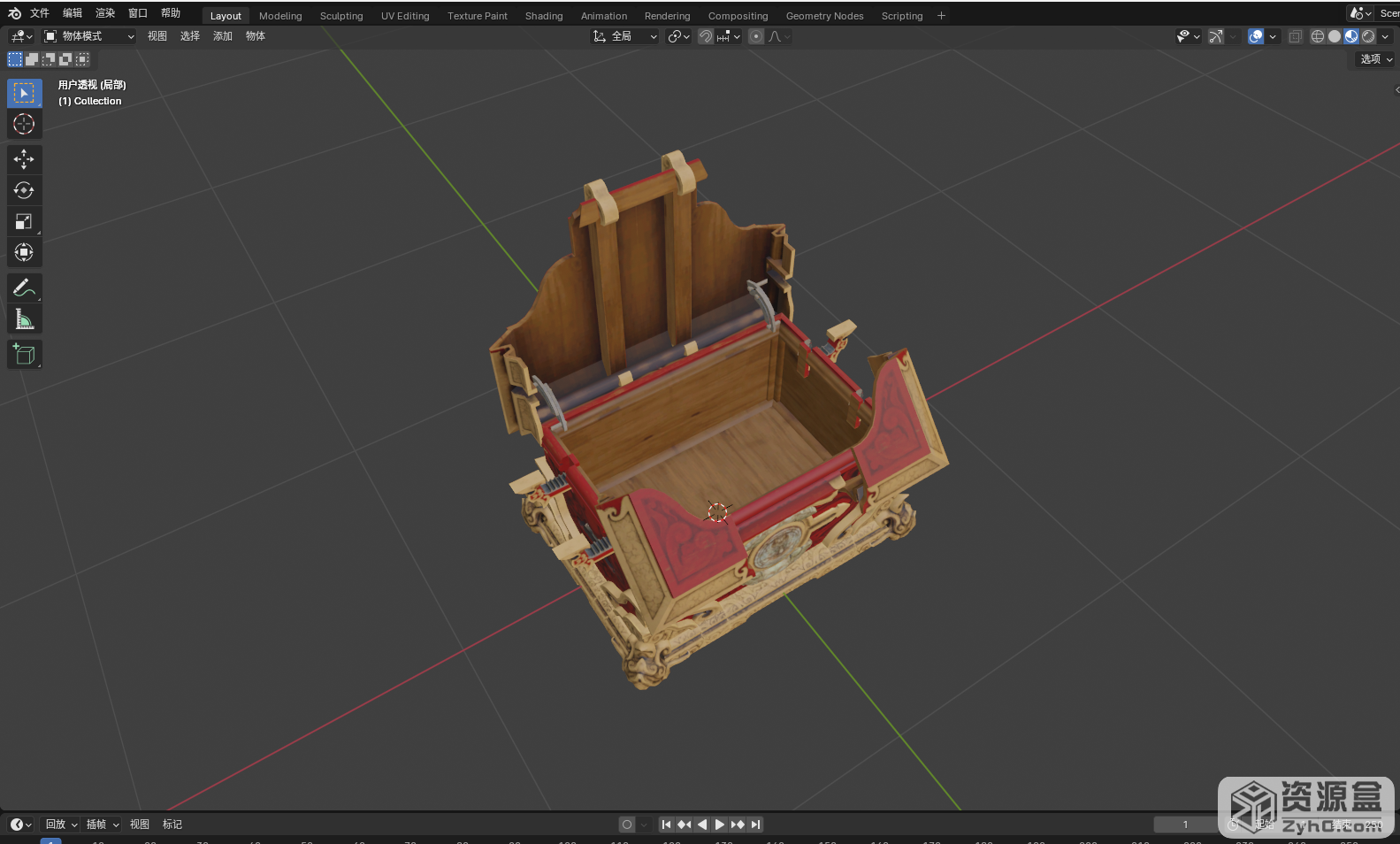Select the Measure tool
Screen dimensions: 1400x844
coord(24,319)
